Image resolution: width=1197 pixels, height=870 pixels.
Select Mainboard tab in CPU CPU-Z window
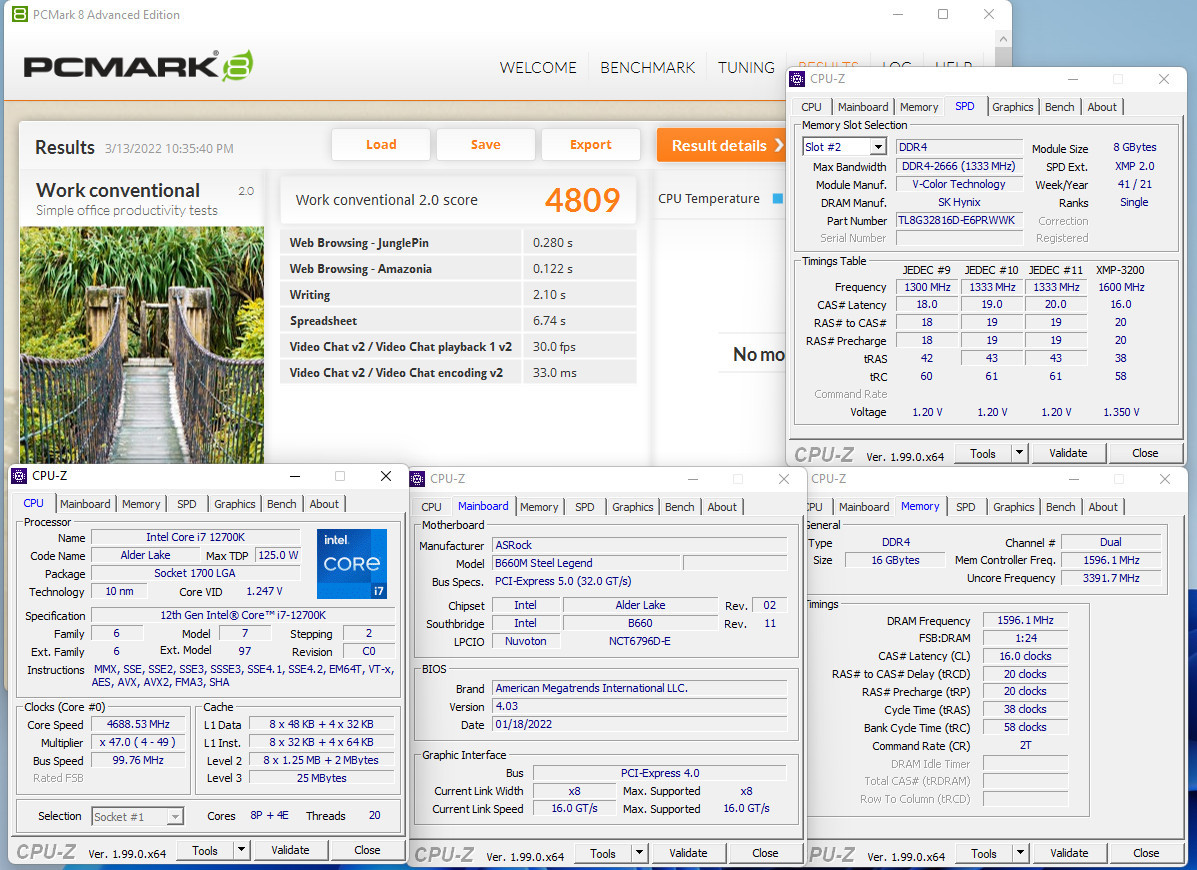(x=85, y=504)
